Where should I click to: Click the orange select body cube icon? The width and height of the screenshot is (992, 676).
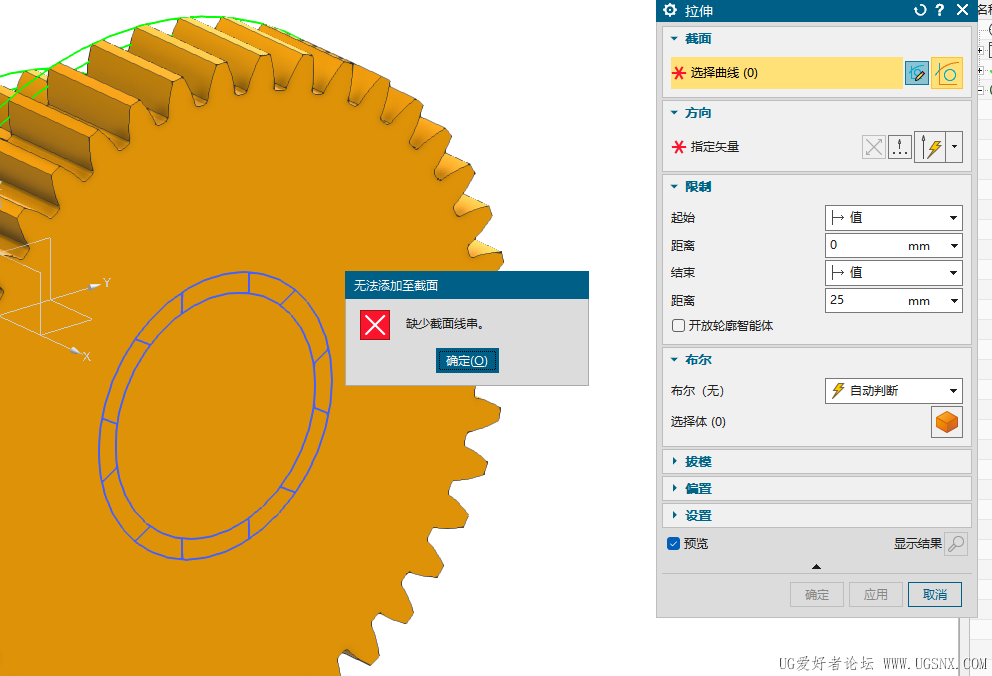pos(947,422)
